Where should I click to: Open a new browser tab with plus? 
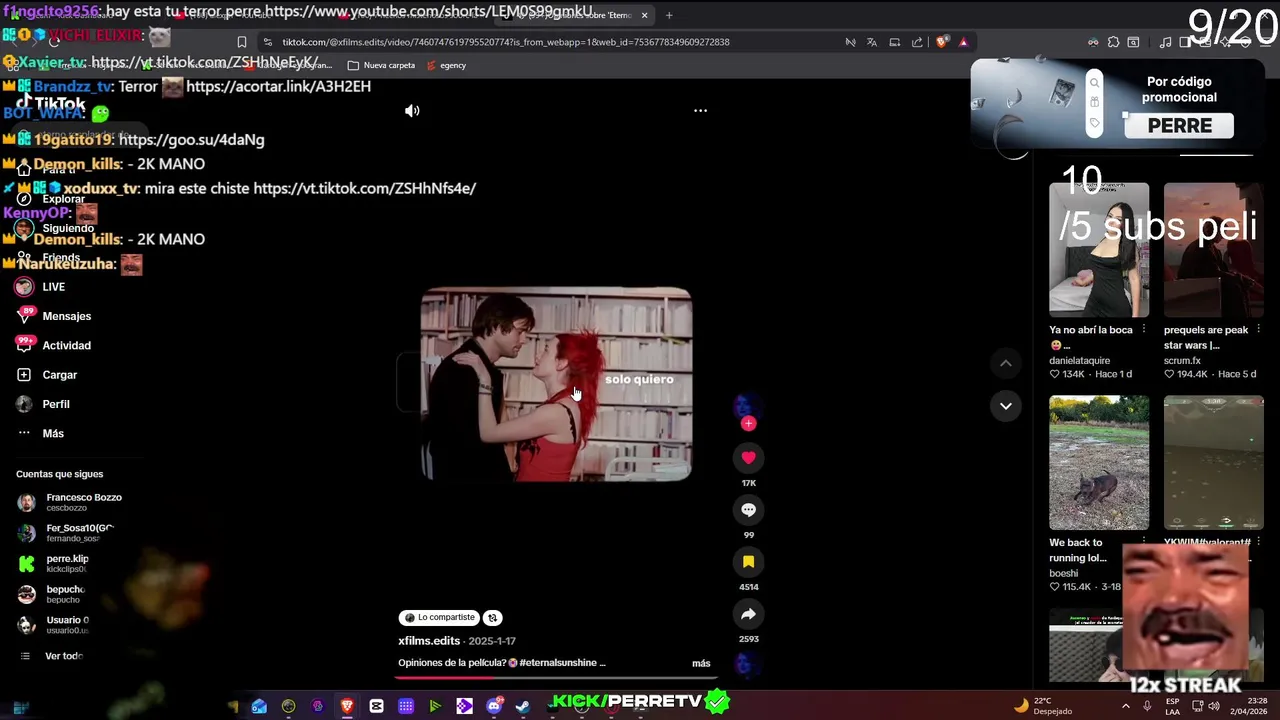tap(669, 15)
